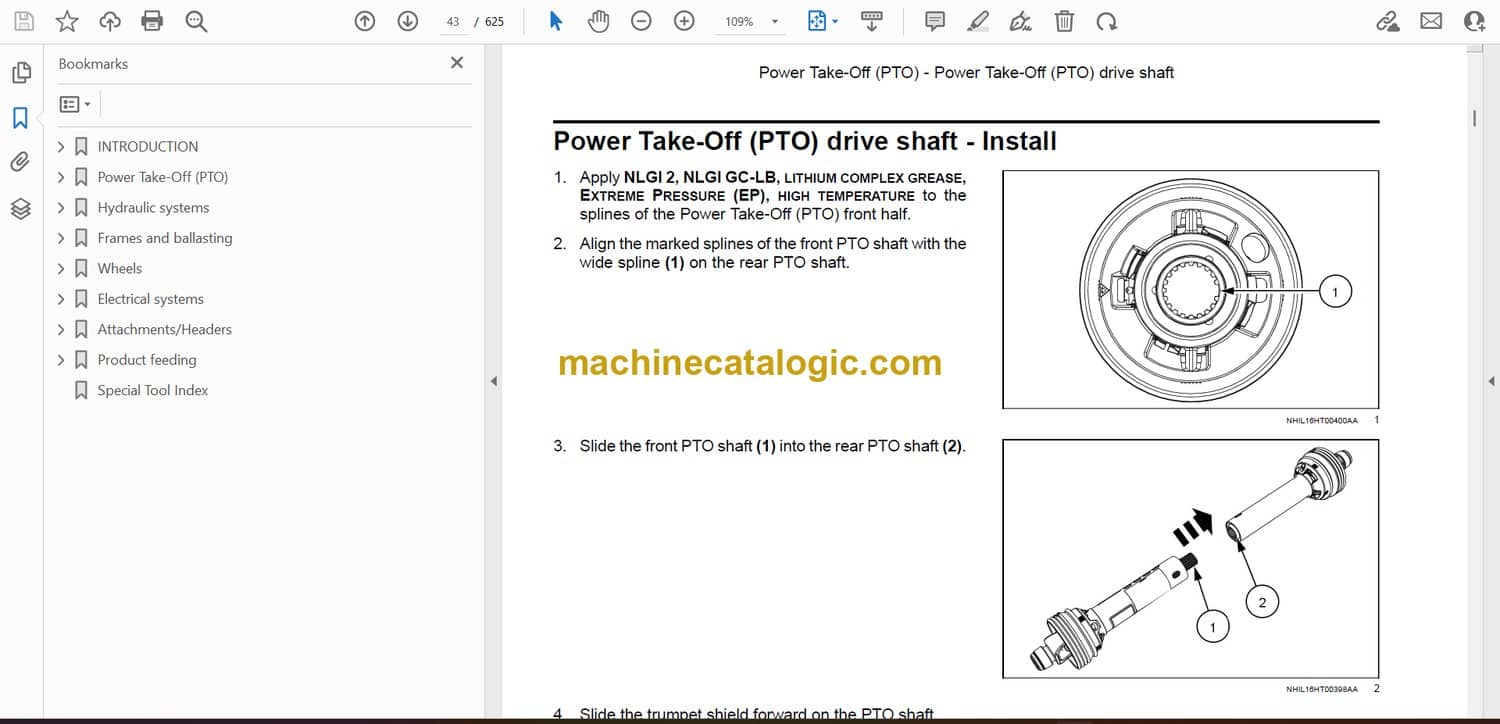1500x724 pixels.
Task: Open the Special Tool Index bookmark
Action: 153,390
